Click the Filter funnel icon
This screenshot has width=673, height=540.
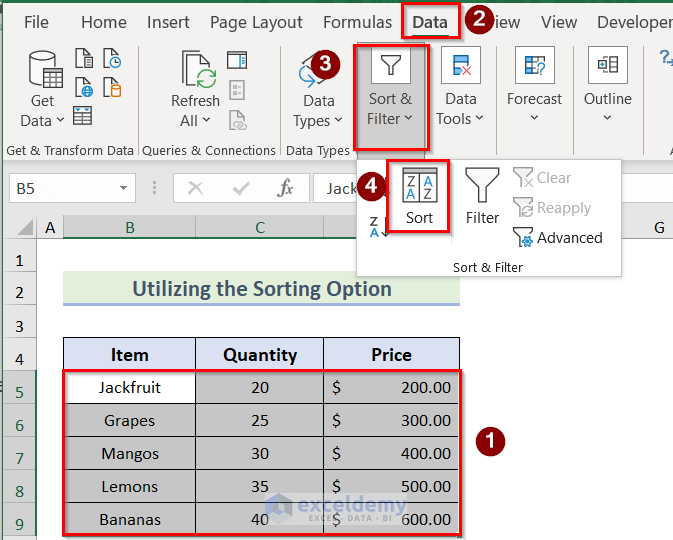point(482,196)
